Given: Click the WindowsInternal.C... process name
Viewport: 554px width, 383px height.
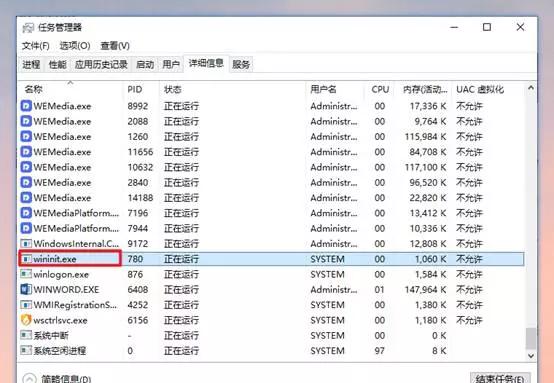Looking at the screenshot, I should (x=76, y=244).
